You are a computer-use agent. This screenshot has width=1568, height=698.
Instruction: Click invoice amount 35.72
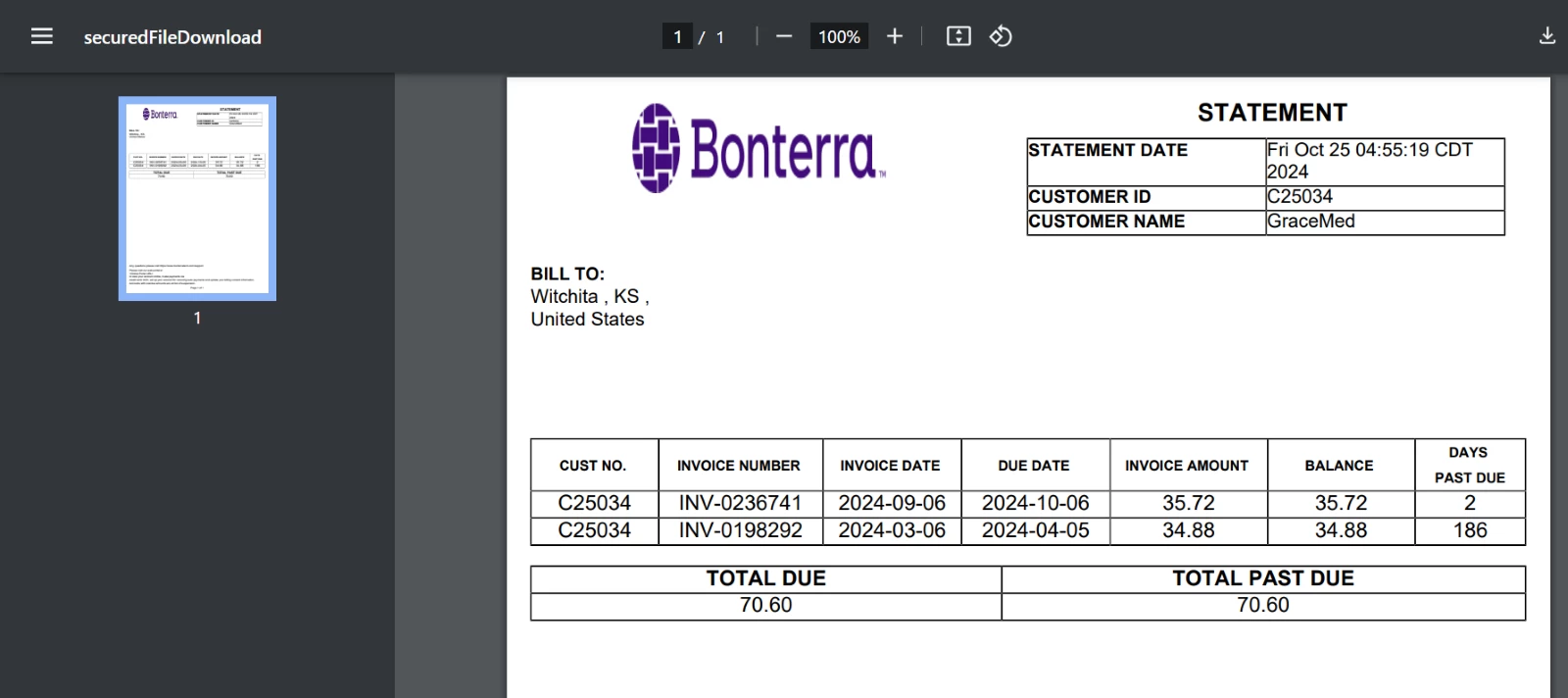tap(1189, 503)
